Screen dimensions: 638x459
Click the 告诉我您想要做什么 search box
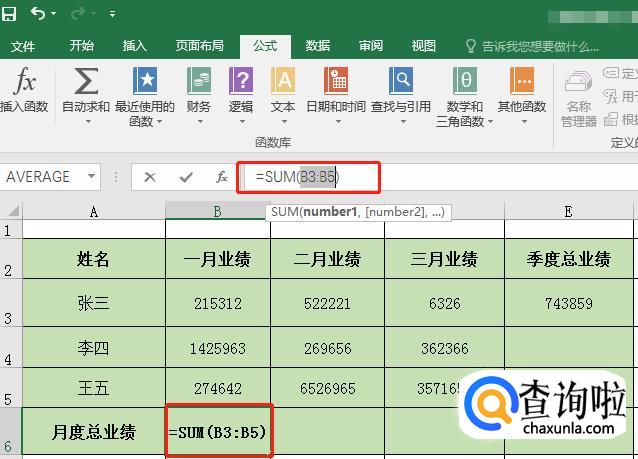533,46
